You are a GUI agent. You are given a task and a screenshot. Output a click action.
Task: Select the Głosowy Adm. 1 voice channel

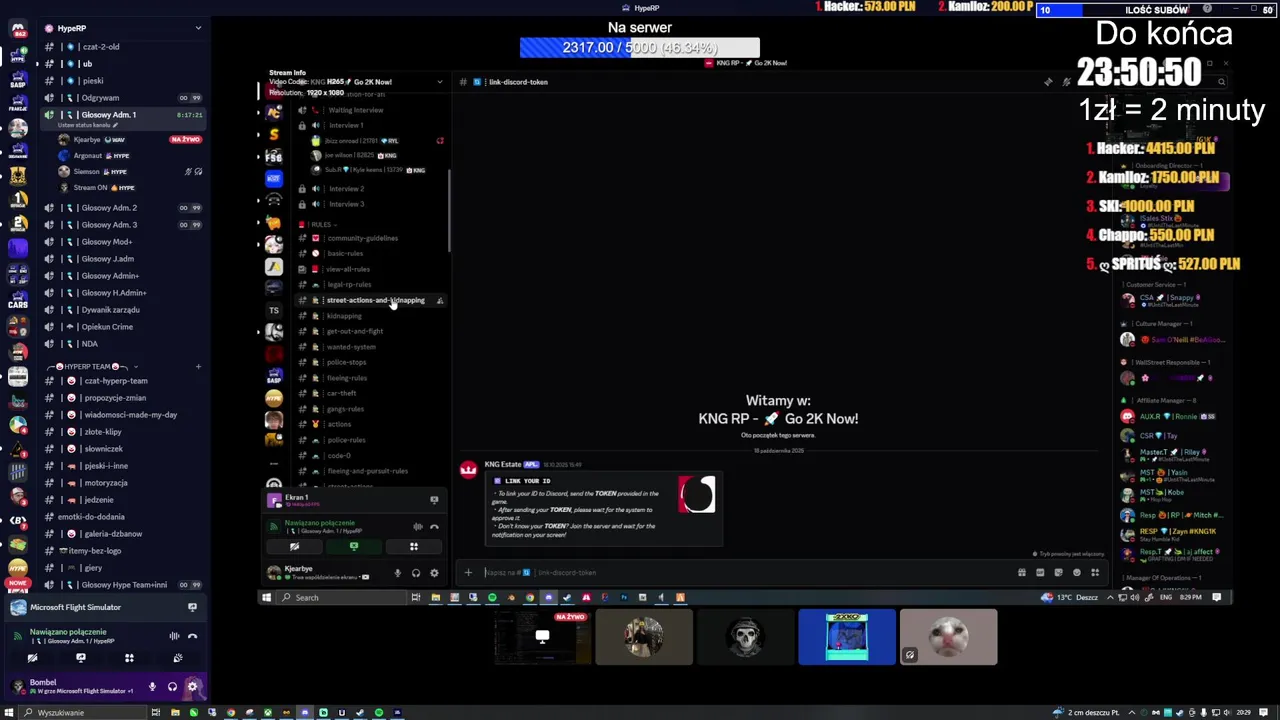tap(122, 115)
